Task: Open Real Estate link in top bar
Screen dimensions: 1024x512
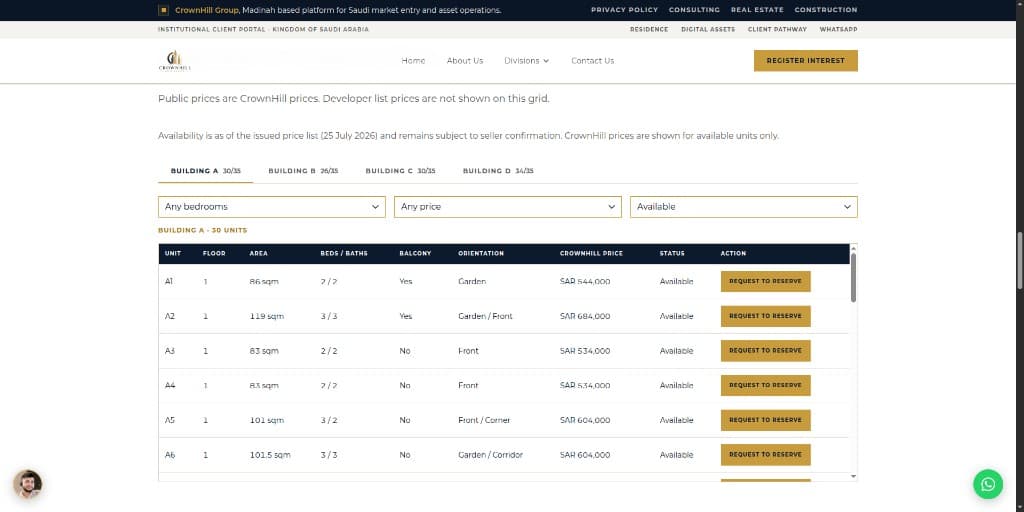Action: click(x=757, y=10)
